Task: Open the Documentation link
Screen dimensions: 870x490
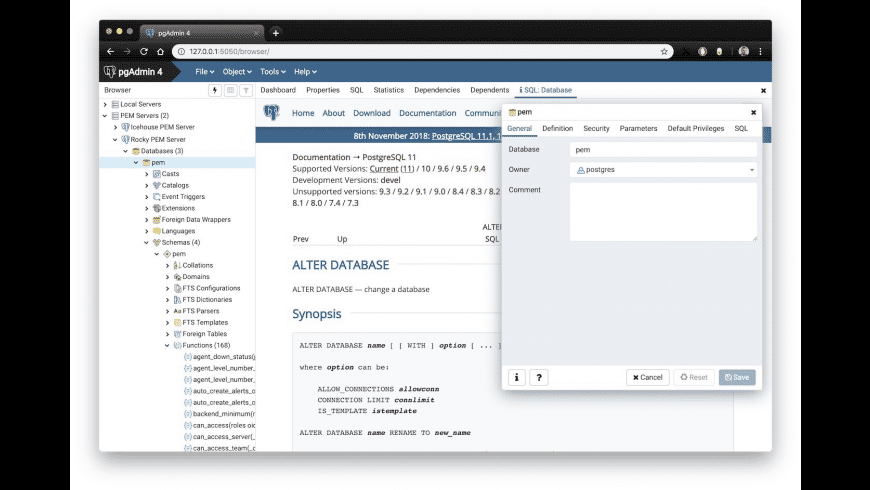Action: pyautogui.click(x=427, y=113)
